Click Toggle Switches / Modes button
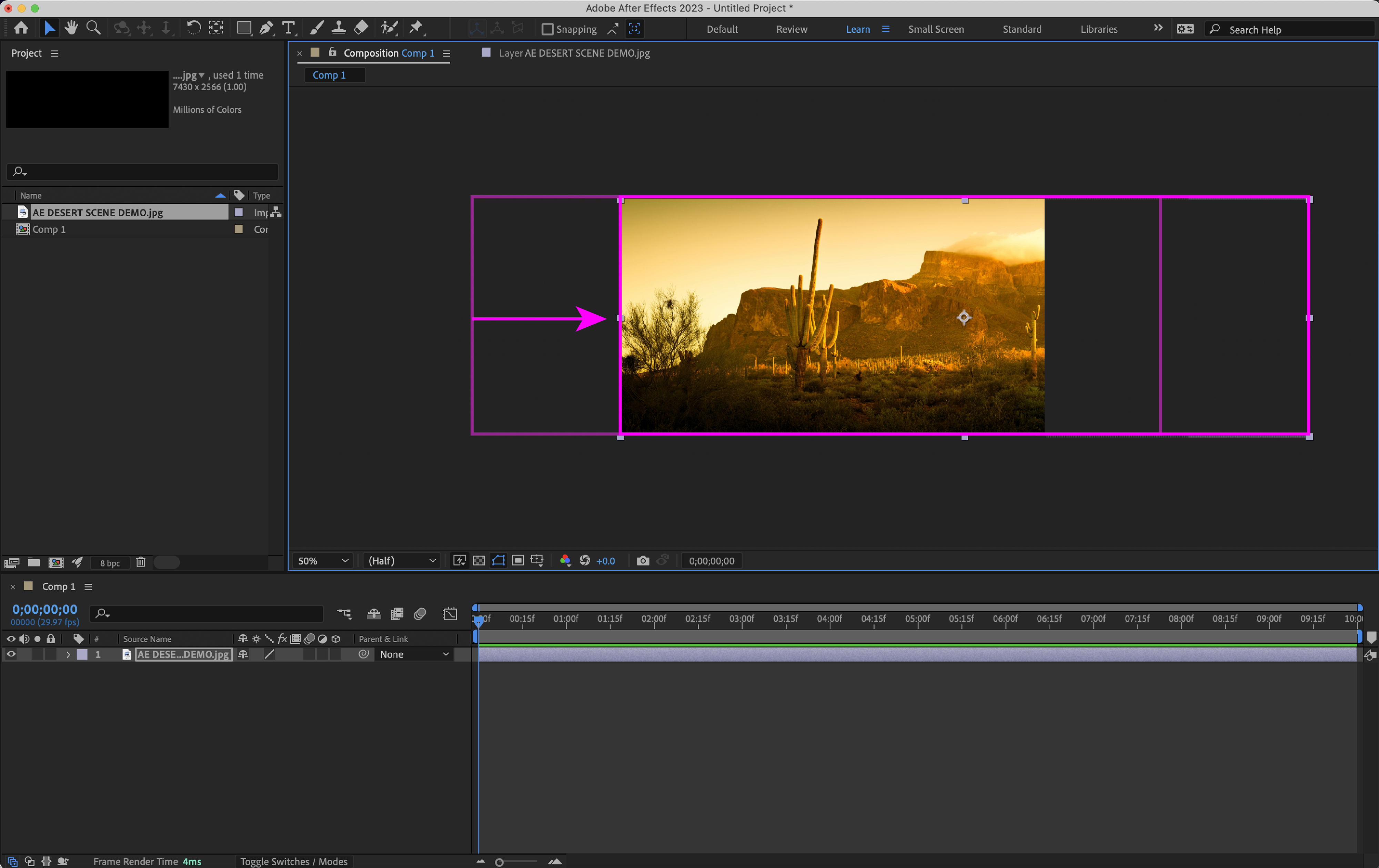The height and width of the screenshot is (868, 1379). pos(294,861)
